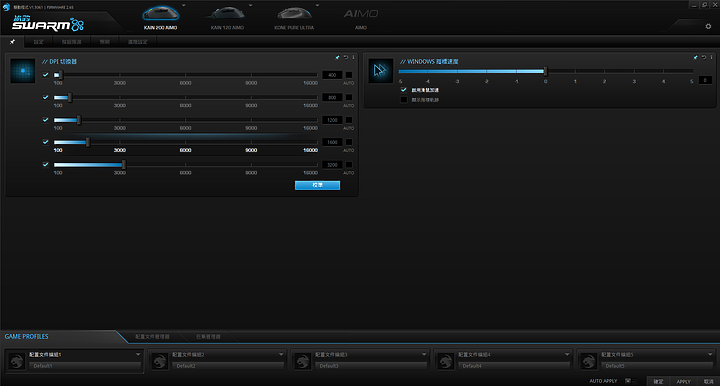This screenshot has height=386, width=720.
Task: Reset the Windows pointer speed panel
Action: [x=703, y=57]
